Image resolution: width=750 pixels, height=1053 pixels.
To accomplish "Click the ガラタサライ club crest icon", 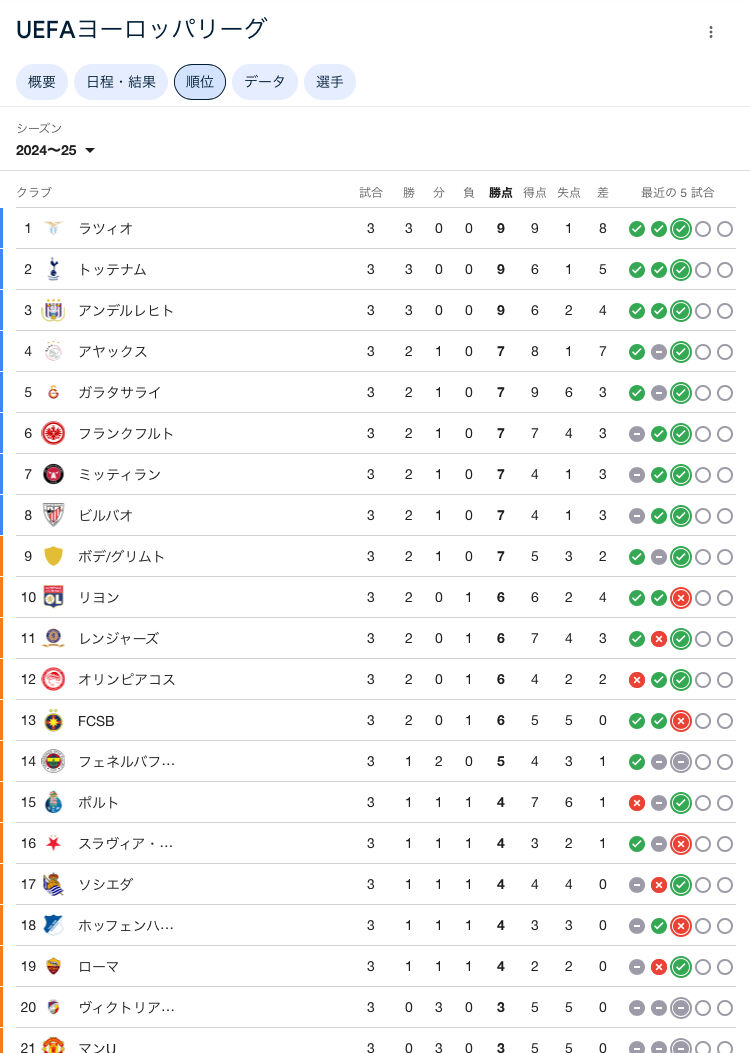I will (53, 392).
